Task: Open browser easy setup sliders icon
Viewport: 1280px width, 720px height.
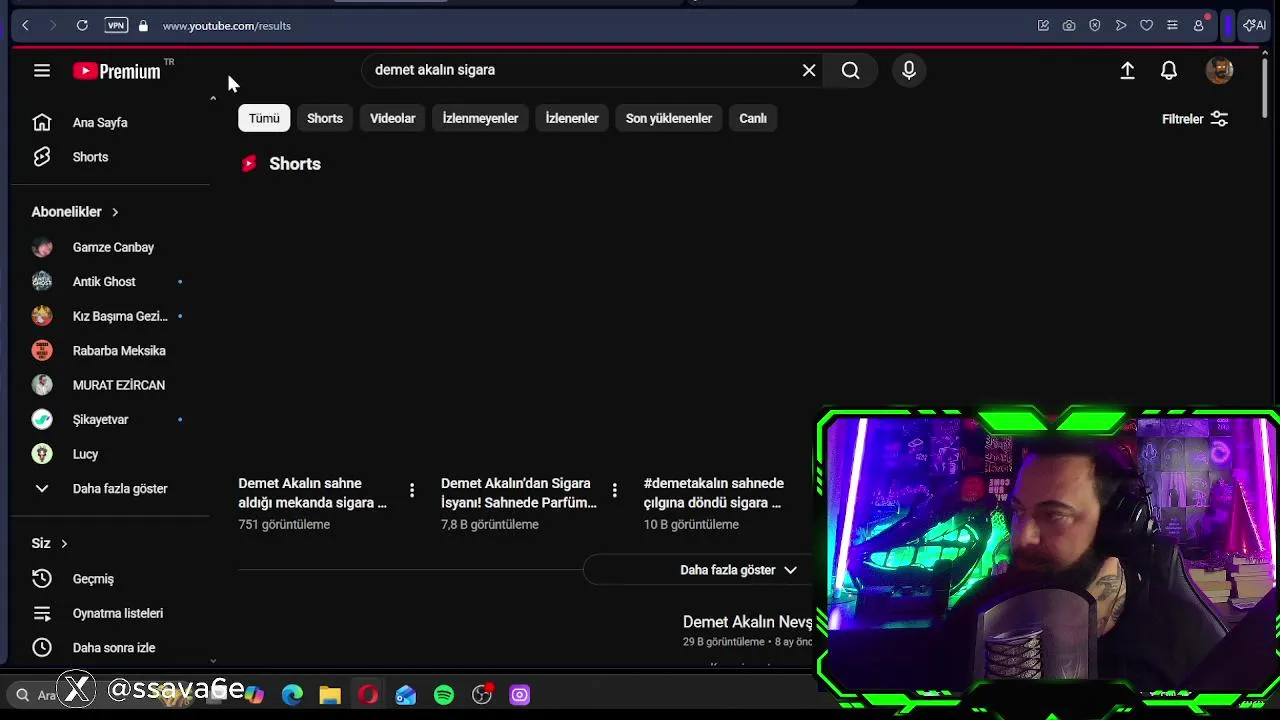Action: coord(1173,26)
